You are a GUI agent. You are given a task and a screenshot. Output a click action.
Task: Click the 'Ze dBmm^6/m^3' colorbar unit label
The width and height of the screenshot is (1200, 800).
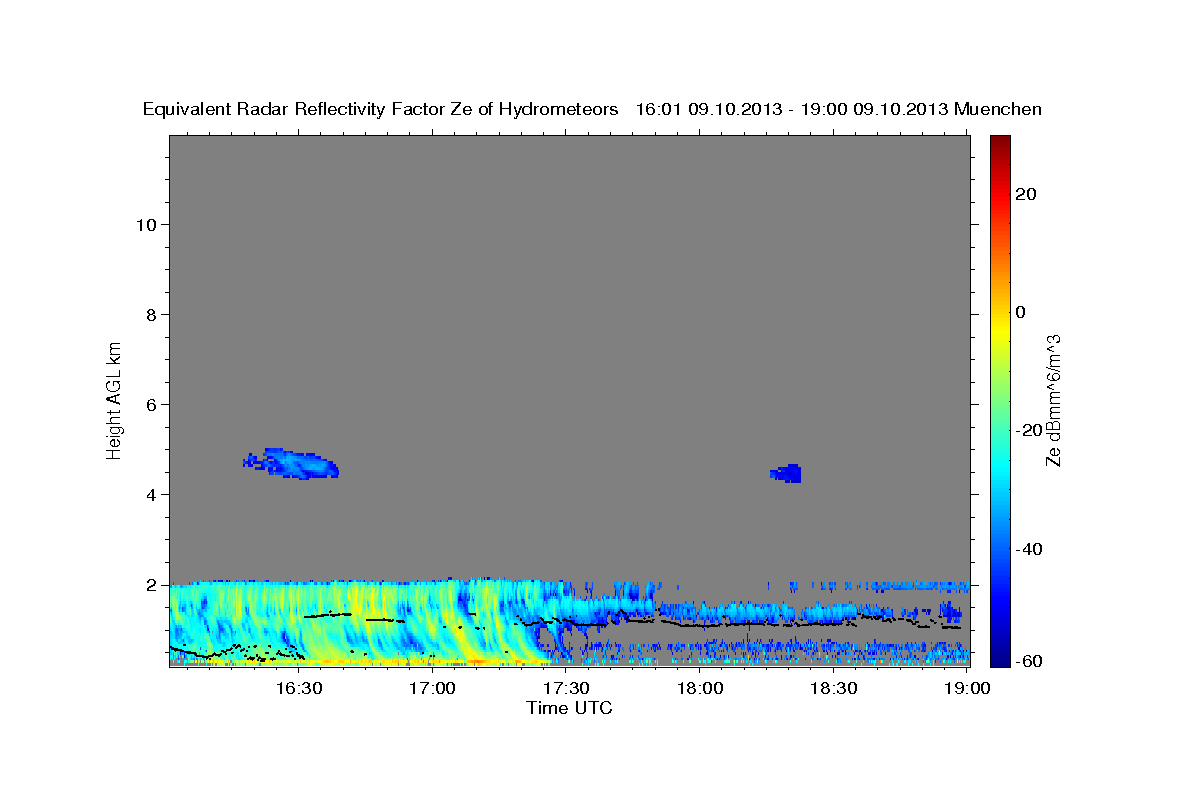click(x=1053, y=401)
